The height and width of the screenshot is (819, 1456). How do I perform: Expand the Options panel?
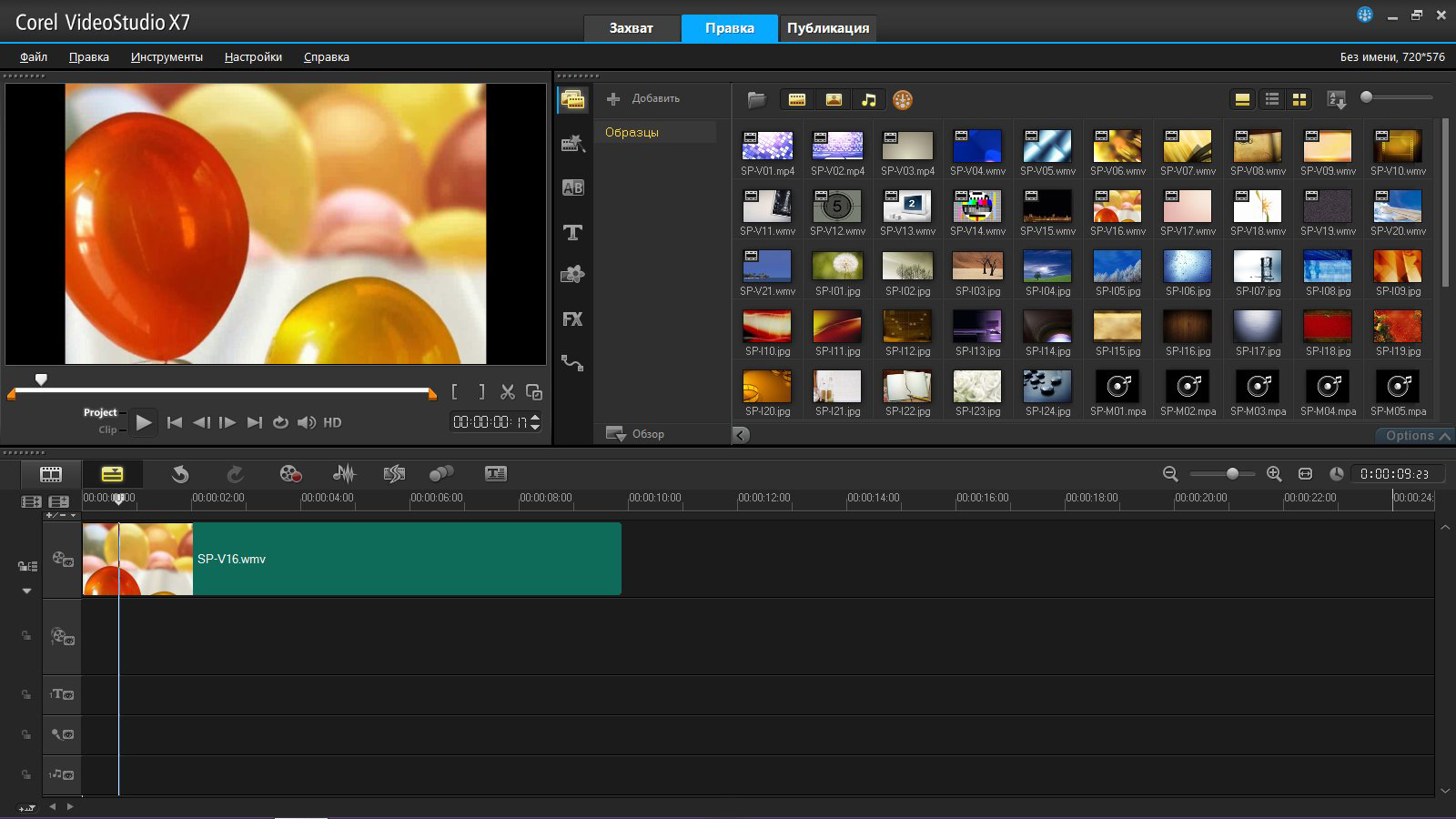[1416, 436]
